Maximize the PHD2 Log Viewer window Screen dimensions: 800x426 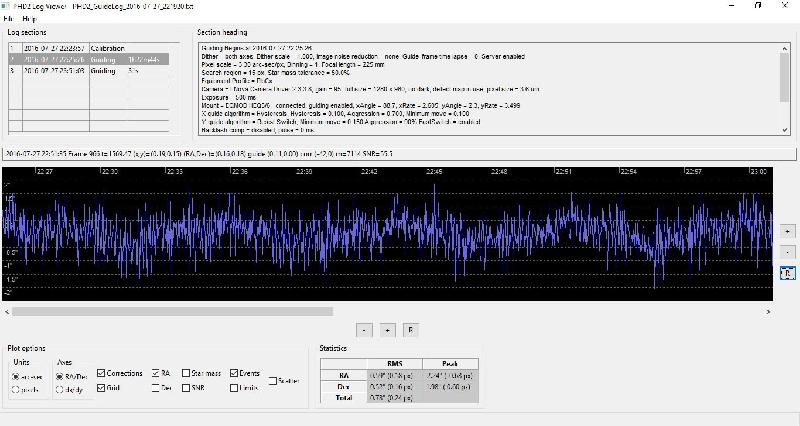[x=758, y=6]
